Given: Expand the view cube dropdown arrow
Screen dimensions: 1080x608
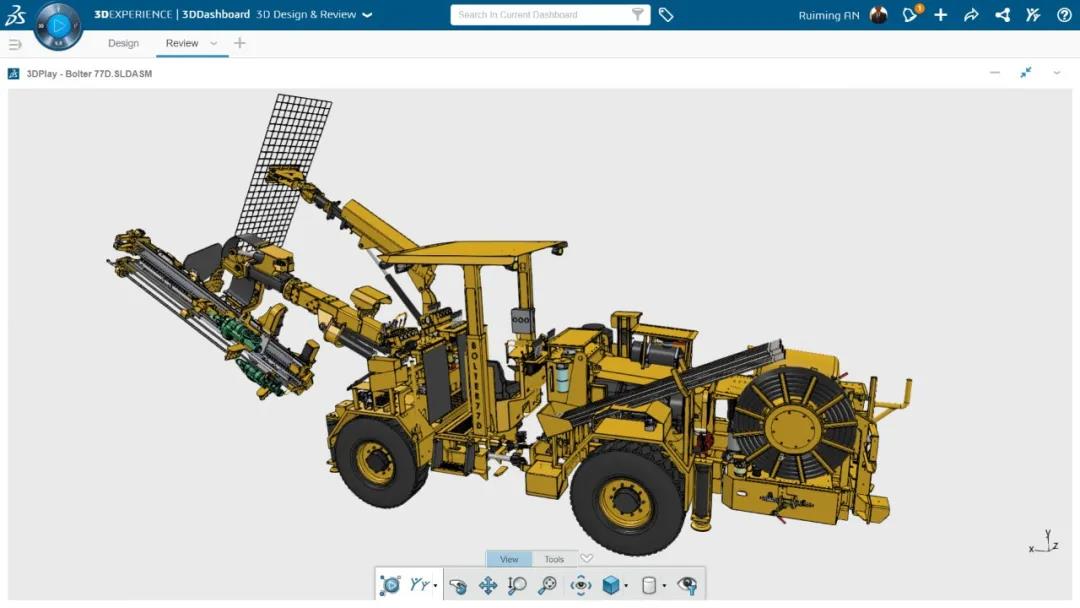Looking at the screenshot, I should 626,586.
